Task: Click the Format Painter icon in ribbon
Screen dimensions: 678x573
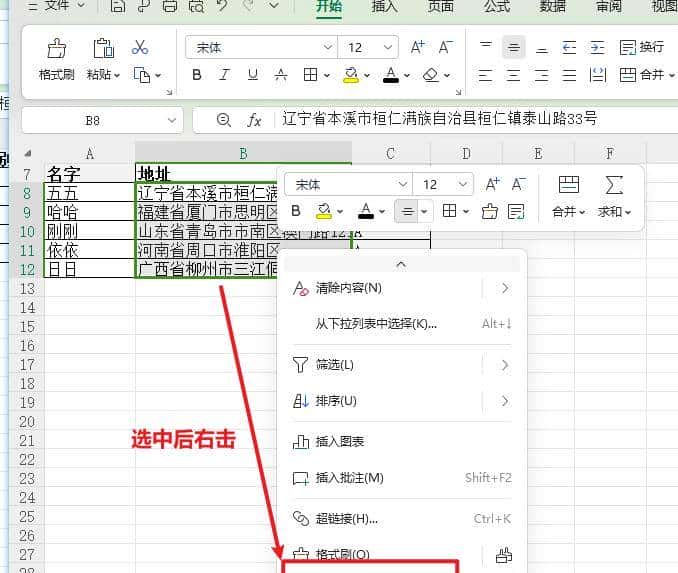Action: pyautogui.click(x=57, y=48)
